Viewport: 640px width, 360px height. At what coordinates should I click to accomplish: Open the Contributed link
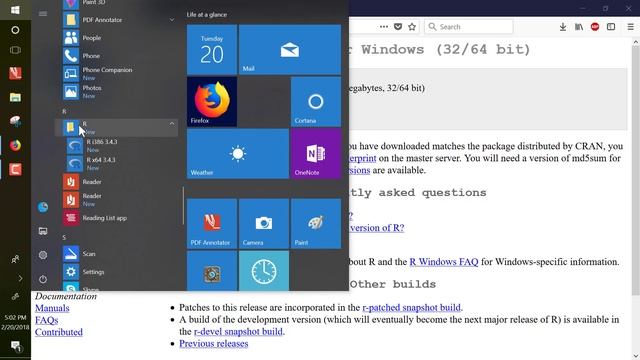pyautogui.click(x=59, y=332)
